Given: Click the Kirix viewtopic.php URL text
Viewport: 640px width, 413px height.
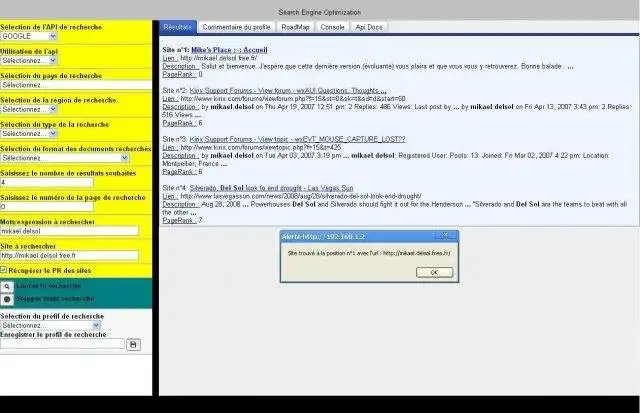Looking at the screenshot, I should tap(260, 147).
